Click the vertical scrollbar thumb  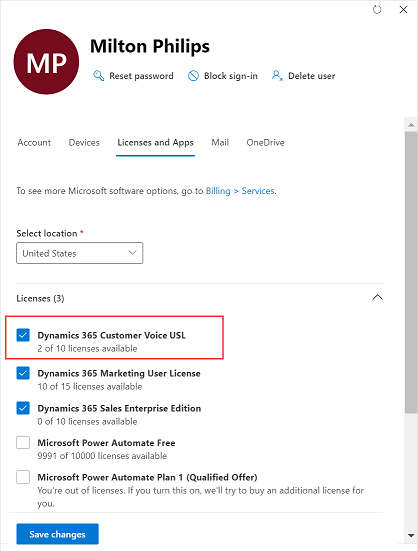[x=411, y=272]
